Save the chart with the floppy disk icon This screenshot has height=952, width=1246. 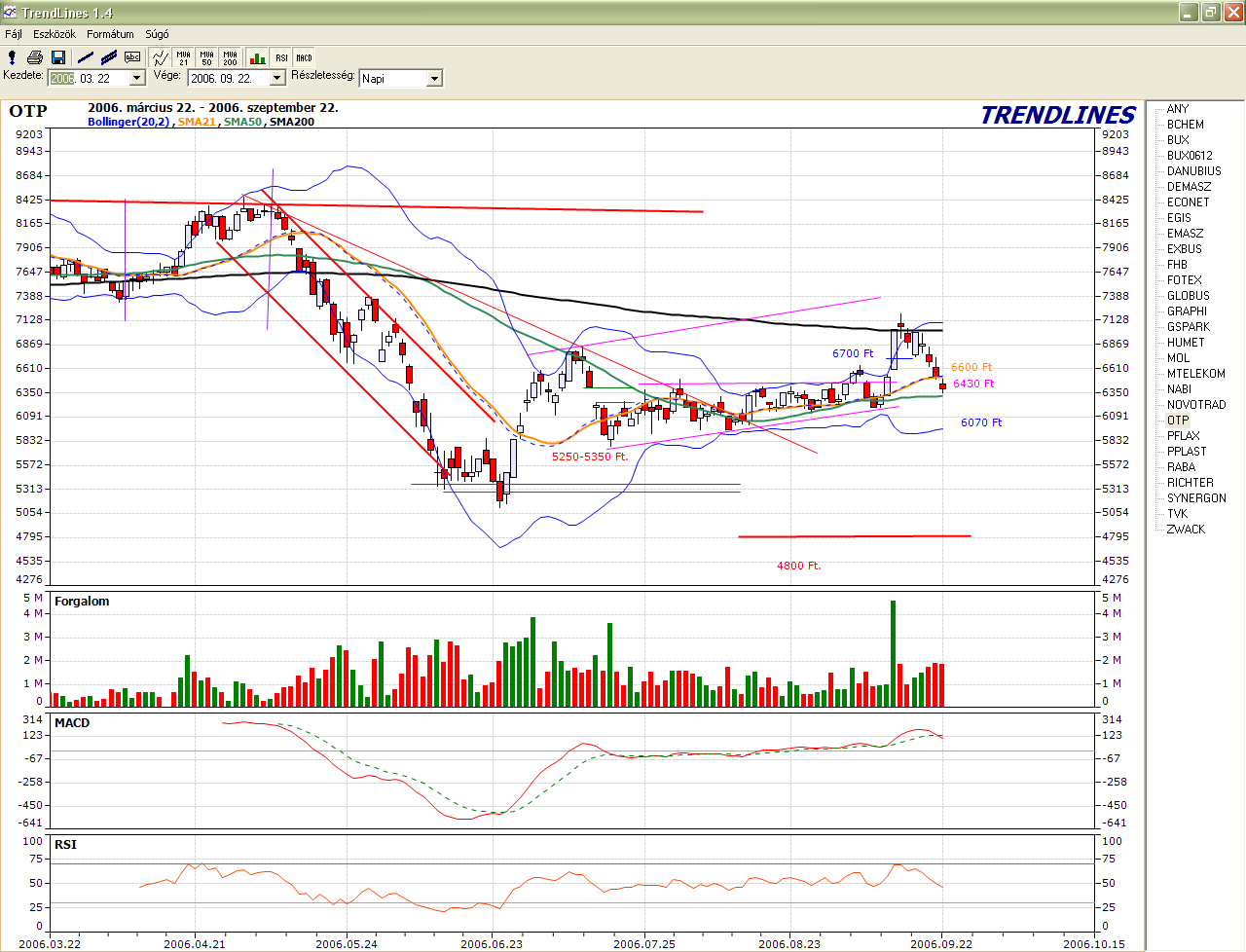pos(58,57)
